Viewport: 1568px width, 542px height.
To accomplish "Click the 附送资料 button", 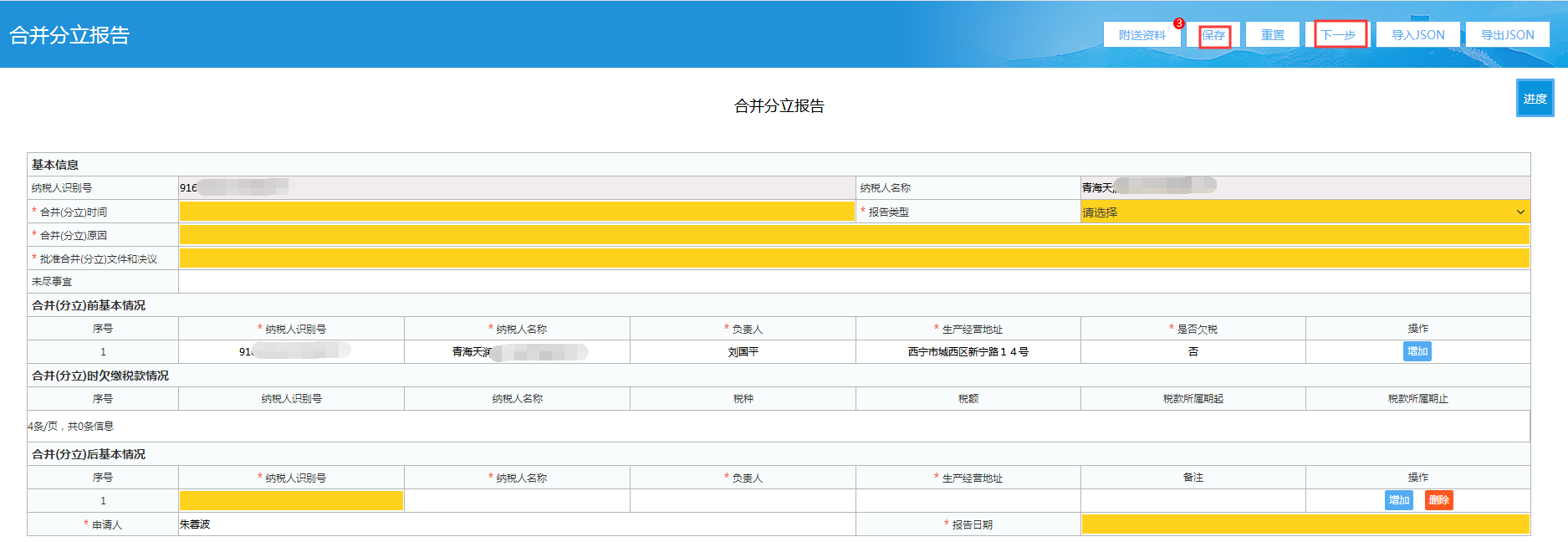I will (x=1142, y=34).
